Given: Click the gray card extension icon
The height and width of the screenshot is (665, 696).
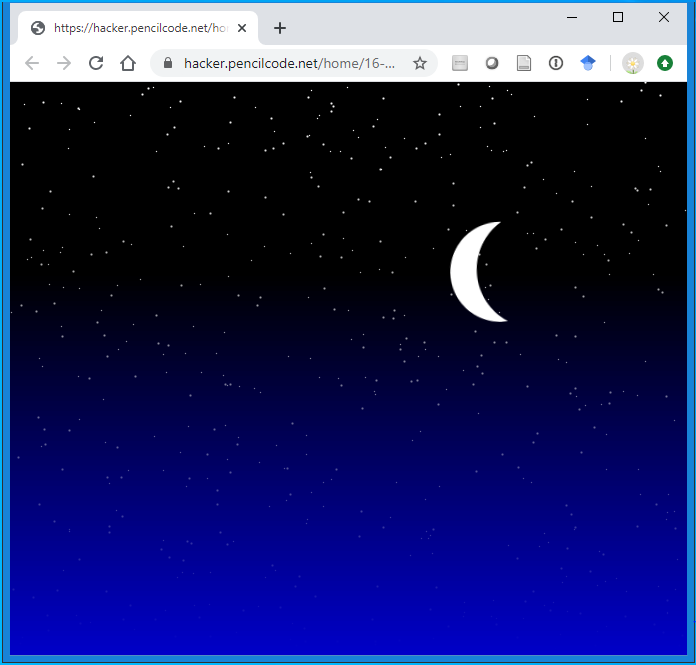Looking at the screenshot, I should click(460, 63).
